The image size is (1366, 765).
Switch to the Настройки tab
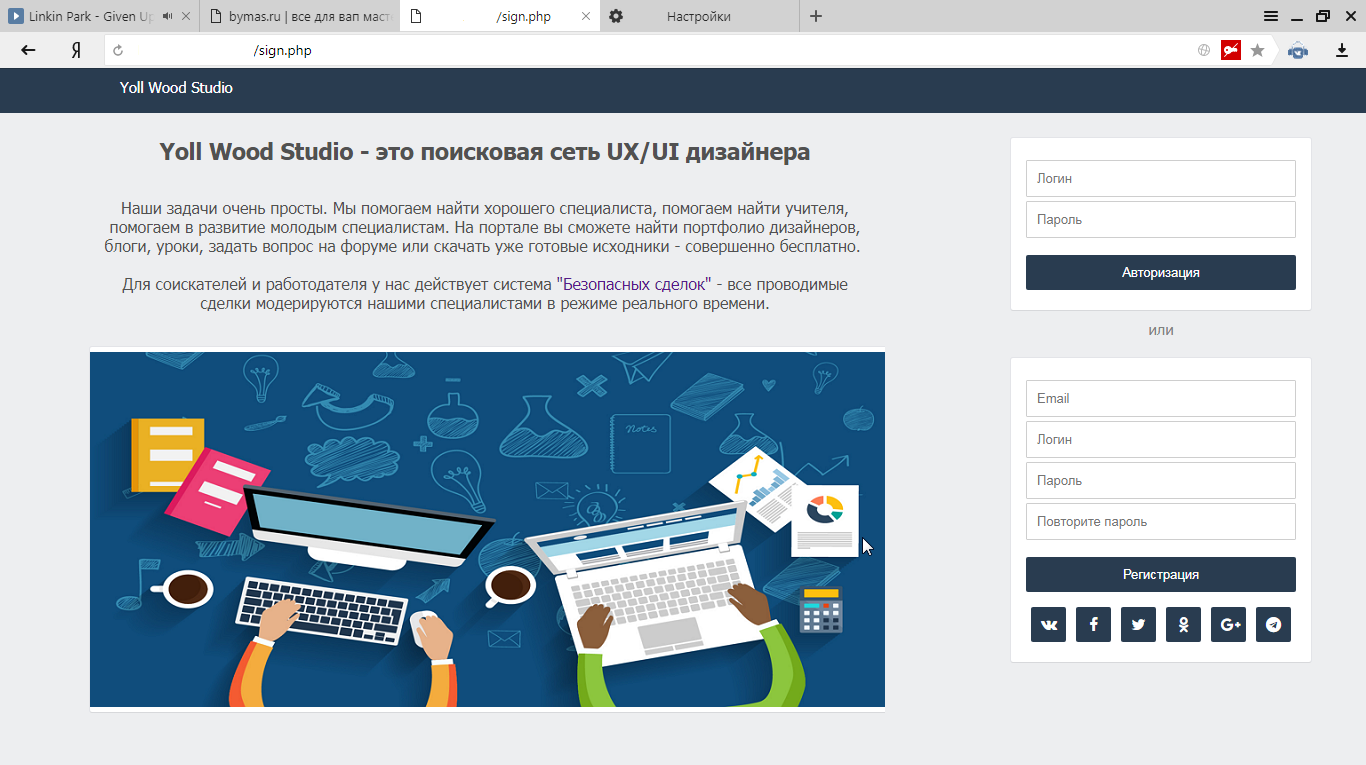click(698, 16)
